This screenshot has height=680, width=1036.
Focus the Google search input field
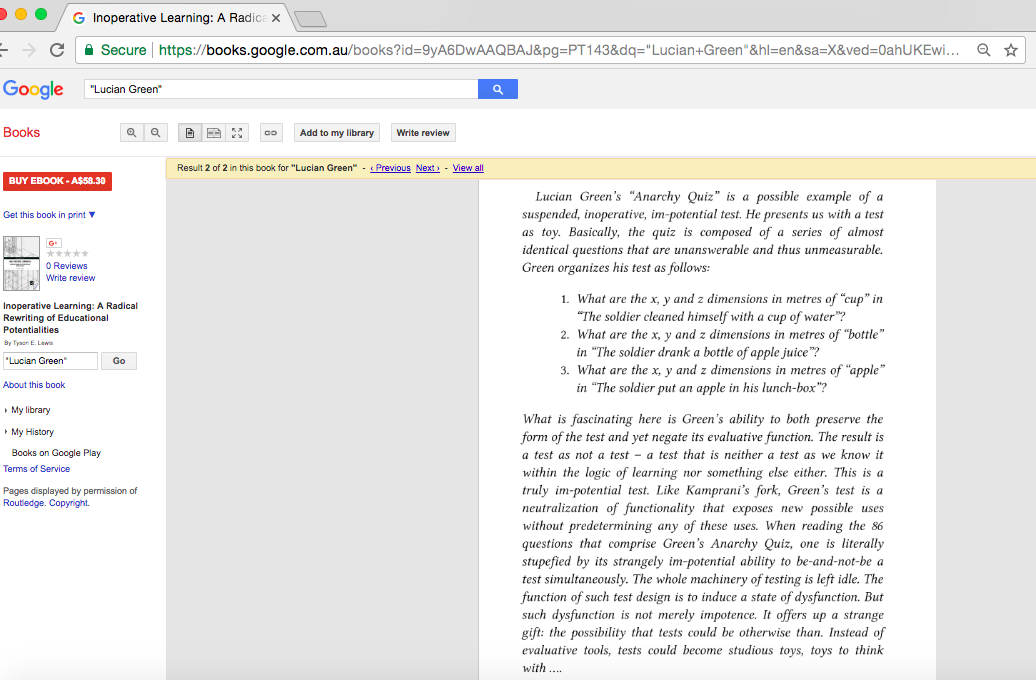pos(281,89)
